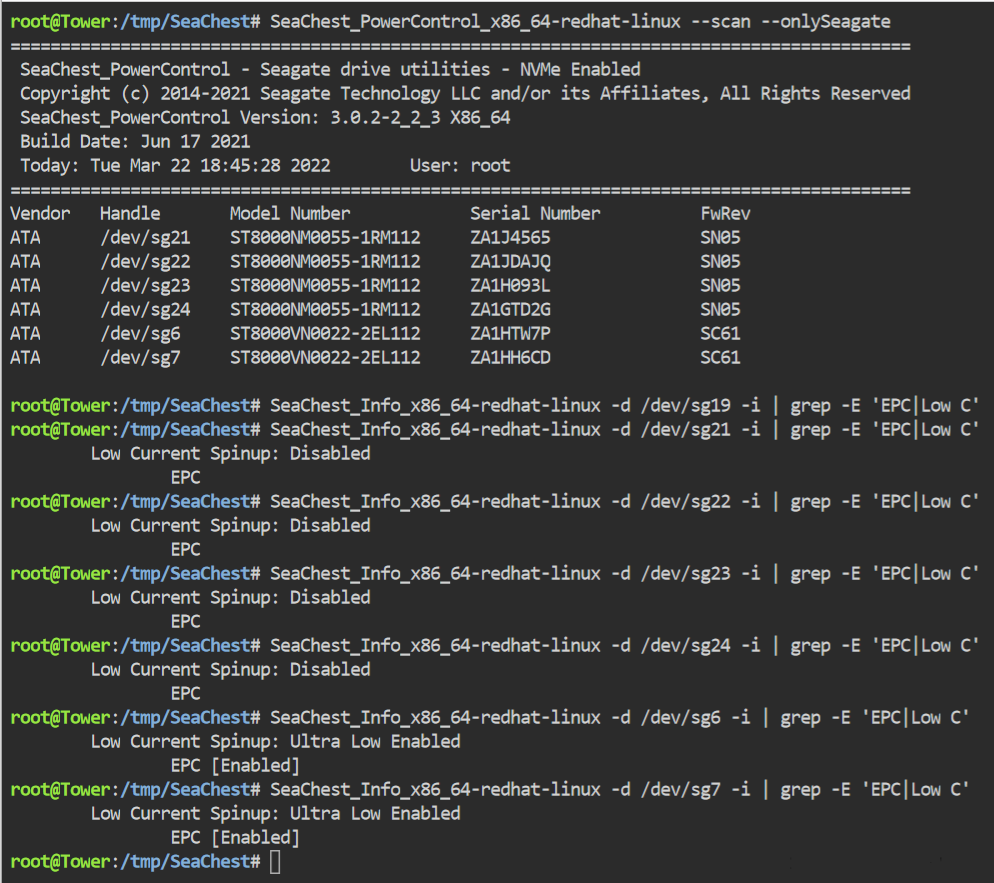
Task: Select handle /dev/sg6 in scan table
Action: (x=140, y=334)
